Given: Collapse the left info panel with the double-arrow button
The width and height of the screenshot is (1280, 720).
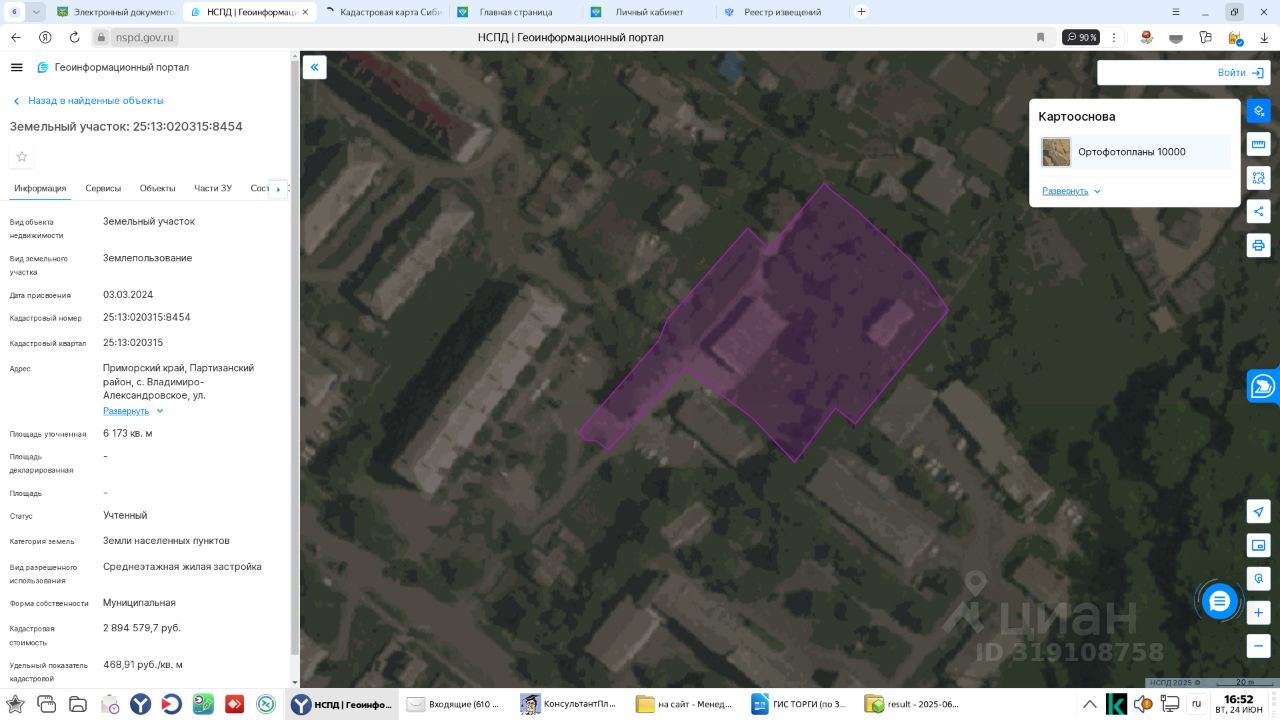Looking at the screenshot, I should (314, 67).
